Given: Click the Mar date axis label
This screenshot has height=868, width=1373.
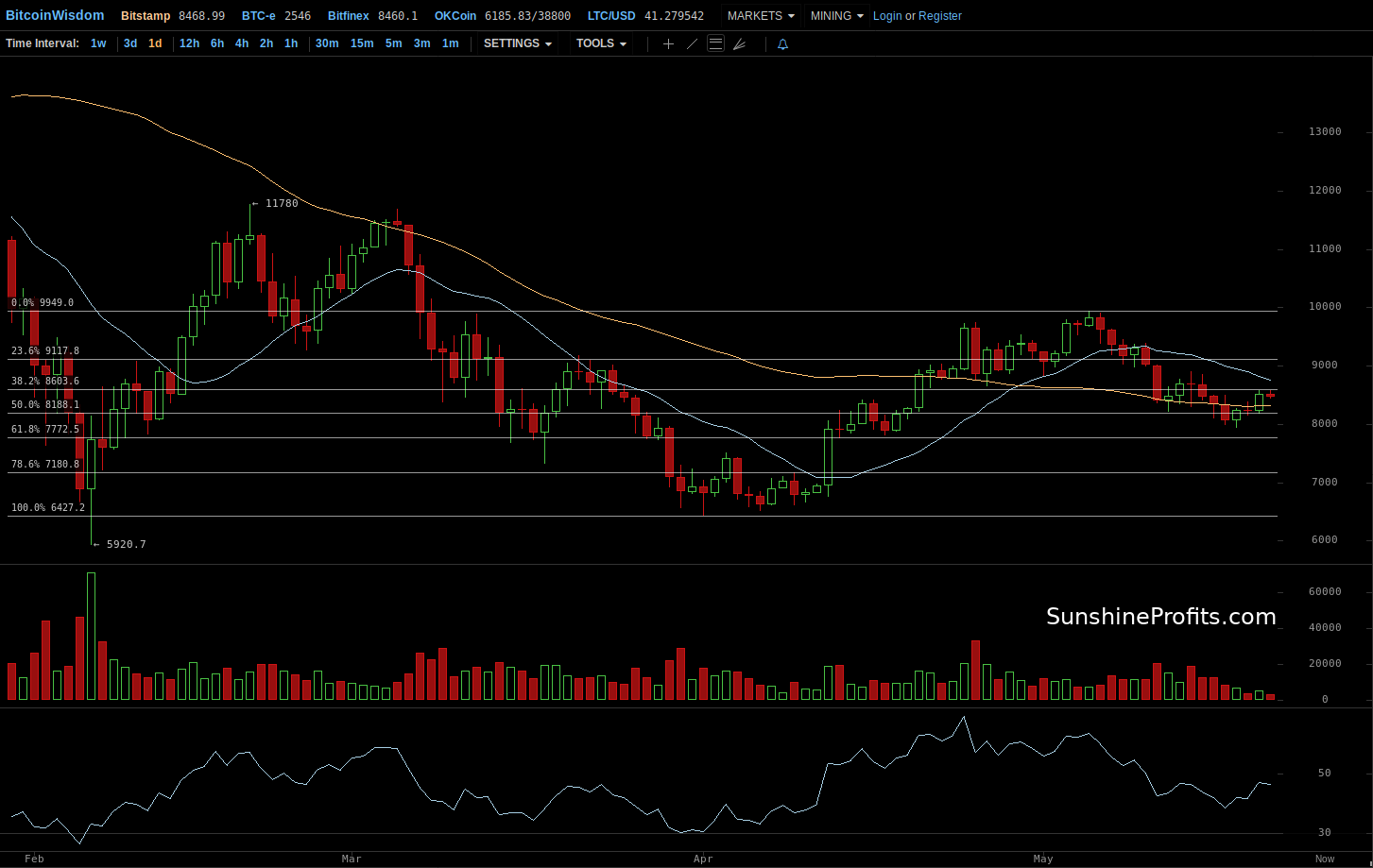Looking at the screenshot, I should tap(352, 859).
